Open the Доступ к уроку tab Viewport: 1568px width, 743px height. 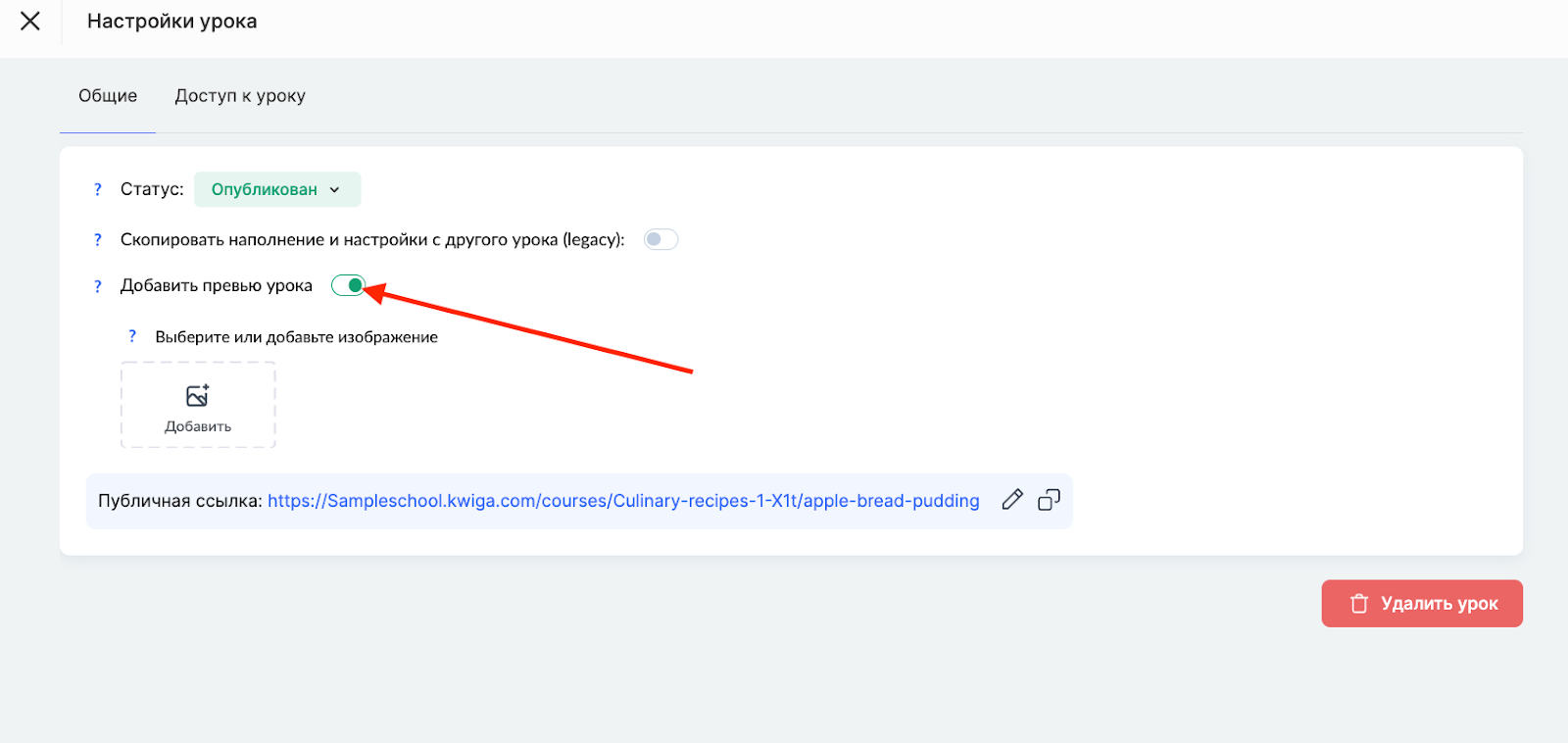pyautogui.click(x=240, y=96)
